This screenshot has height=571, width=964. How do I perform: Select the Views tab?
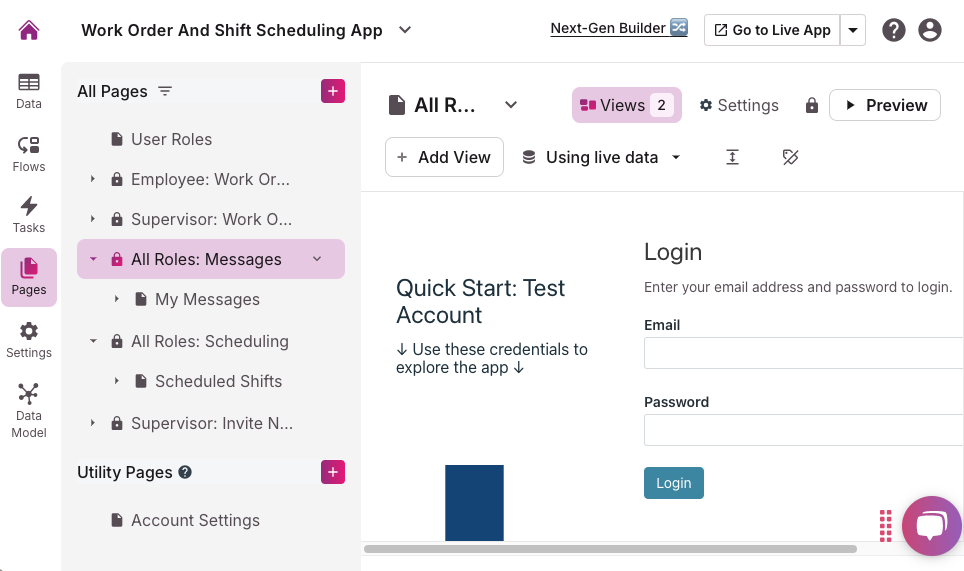626,105
